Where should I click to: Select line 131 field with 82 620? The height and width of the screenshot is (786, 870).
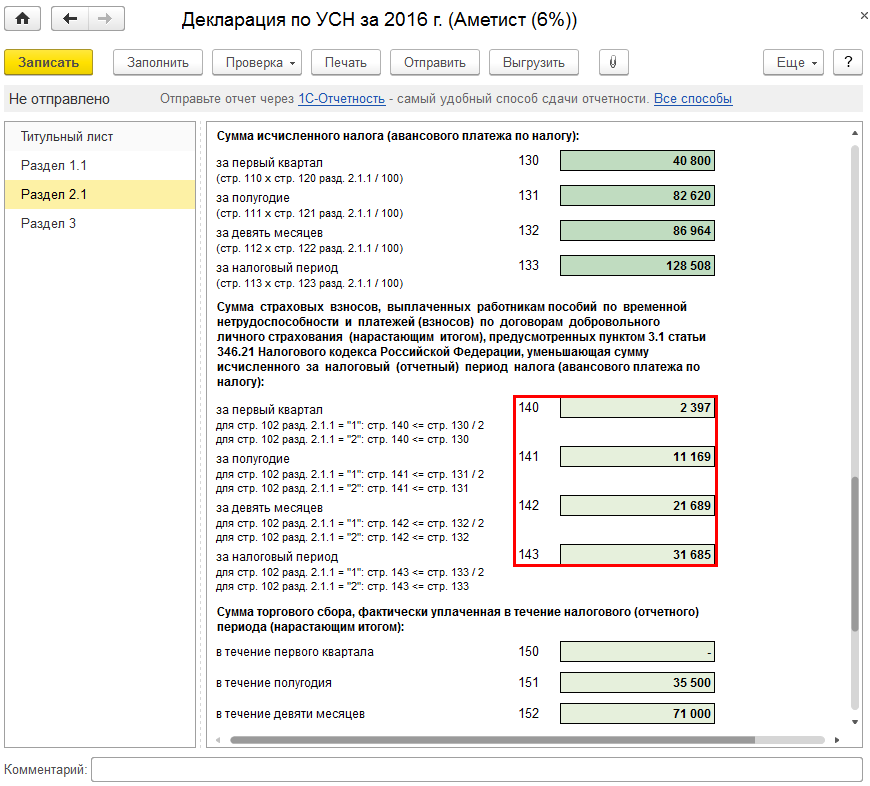(637, 196)
